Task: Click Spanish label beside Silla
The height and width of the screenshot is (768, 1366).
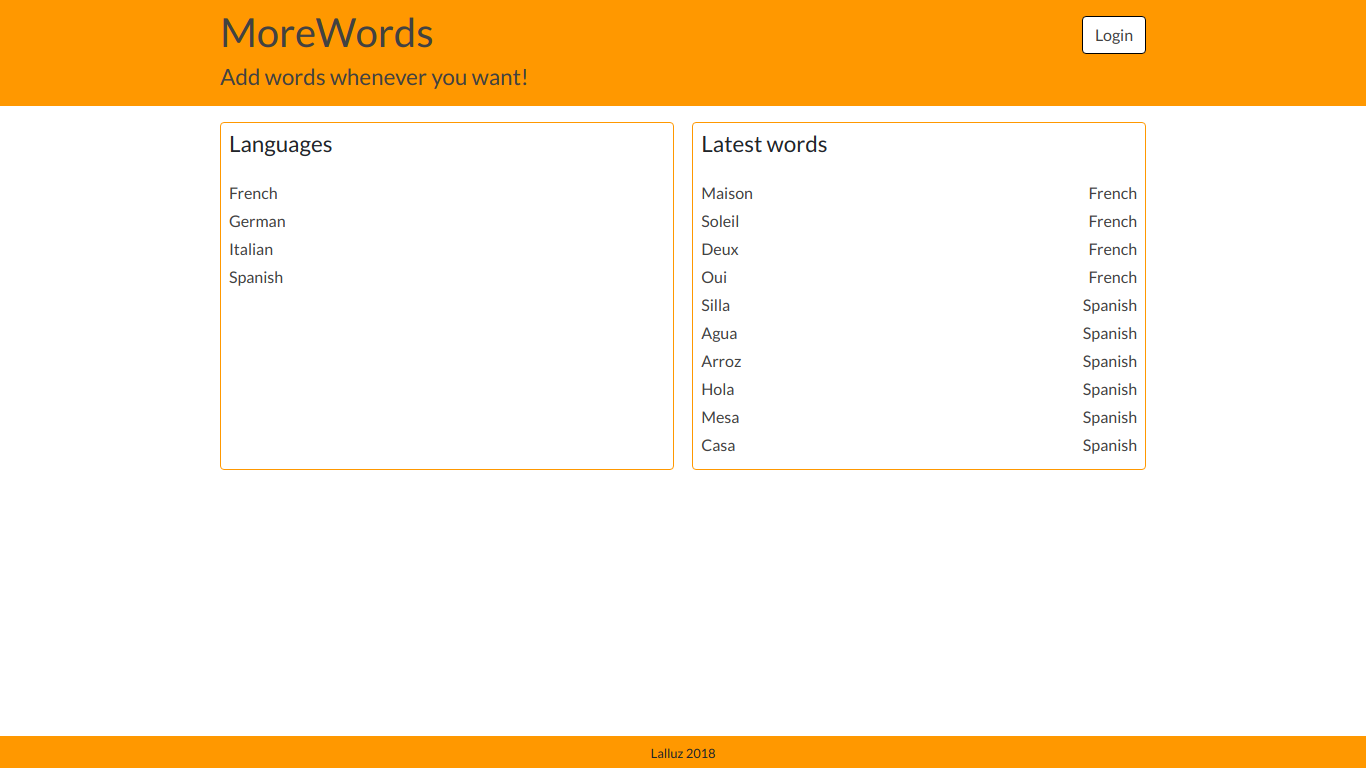Action: click(x=1109, y=305)
